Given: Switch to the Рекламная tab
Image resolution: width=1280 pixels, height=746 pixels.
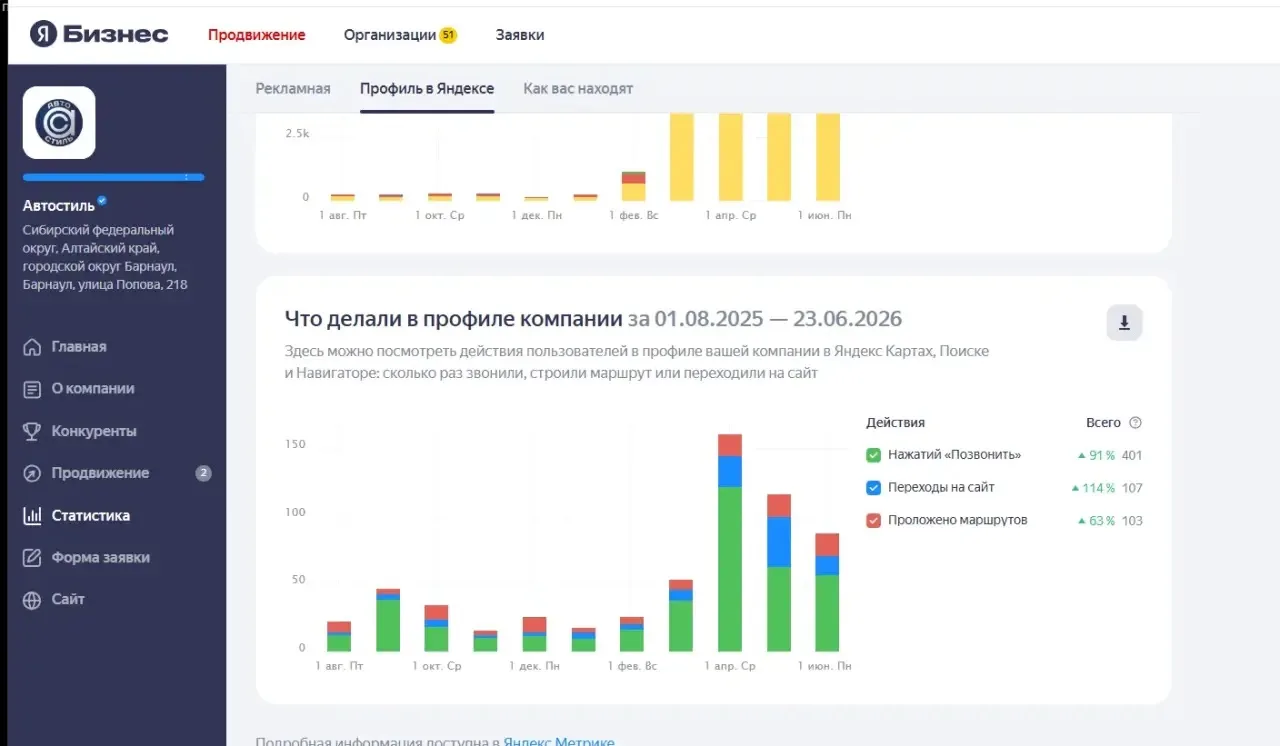Looking at the screenshot, I should pos(293,88).
